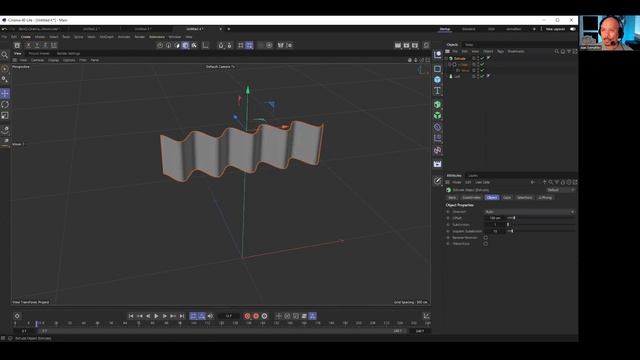Select the Rotate tool in left toolbar
The height and width of the screenshot is (360, 640).
click(5, 104)
